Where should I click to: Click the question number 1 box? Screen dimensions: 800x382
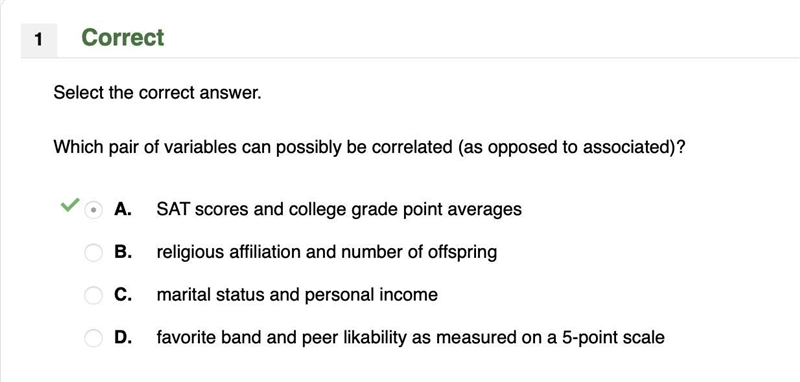39,40
